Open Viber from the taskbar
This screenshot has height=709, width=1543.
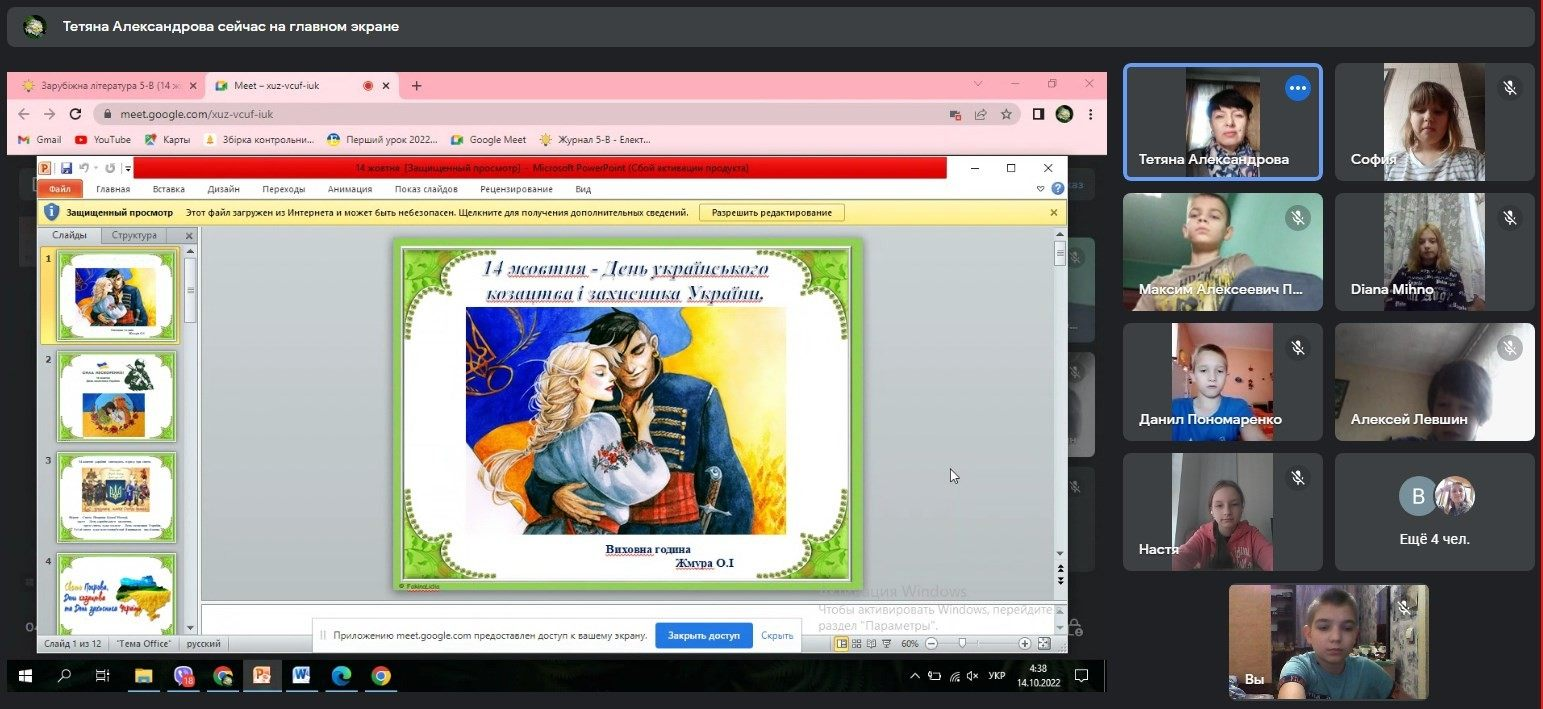pyautogui.click(x=184, y=676)
